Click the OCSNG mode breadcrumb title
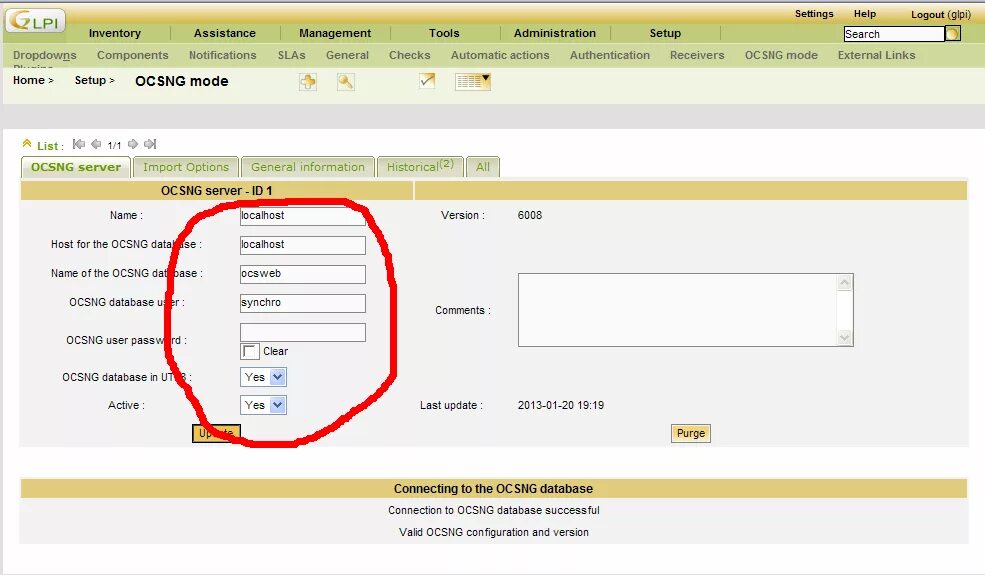 [x=182, y=81]
